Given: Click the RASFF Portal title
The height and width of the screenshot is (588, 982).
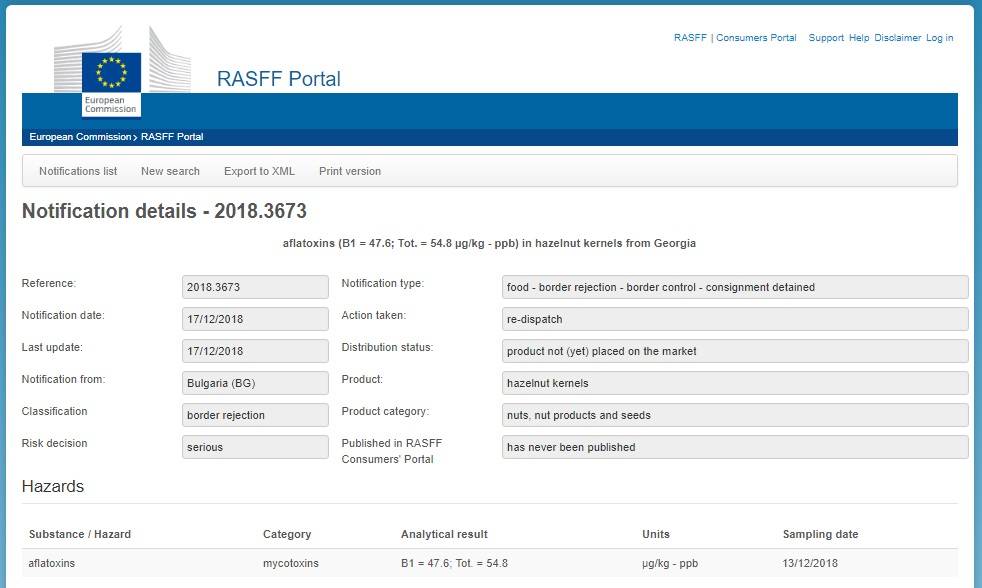Looking at the screenshot, I should (x=279, y=79).
